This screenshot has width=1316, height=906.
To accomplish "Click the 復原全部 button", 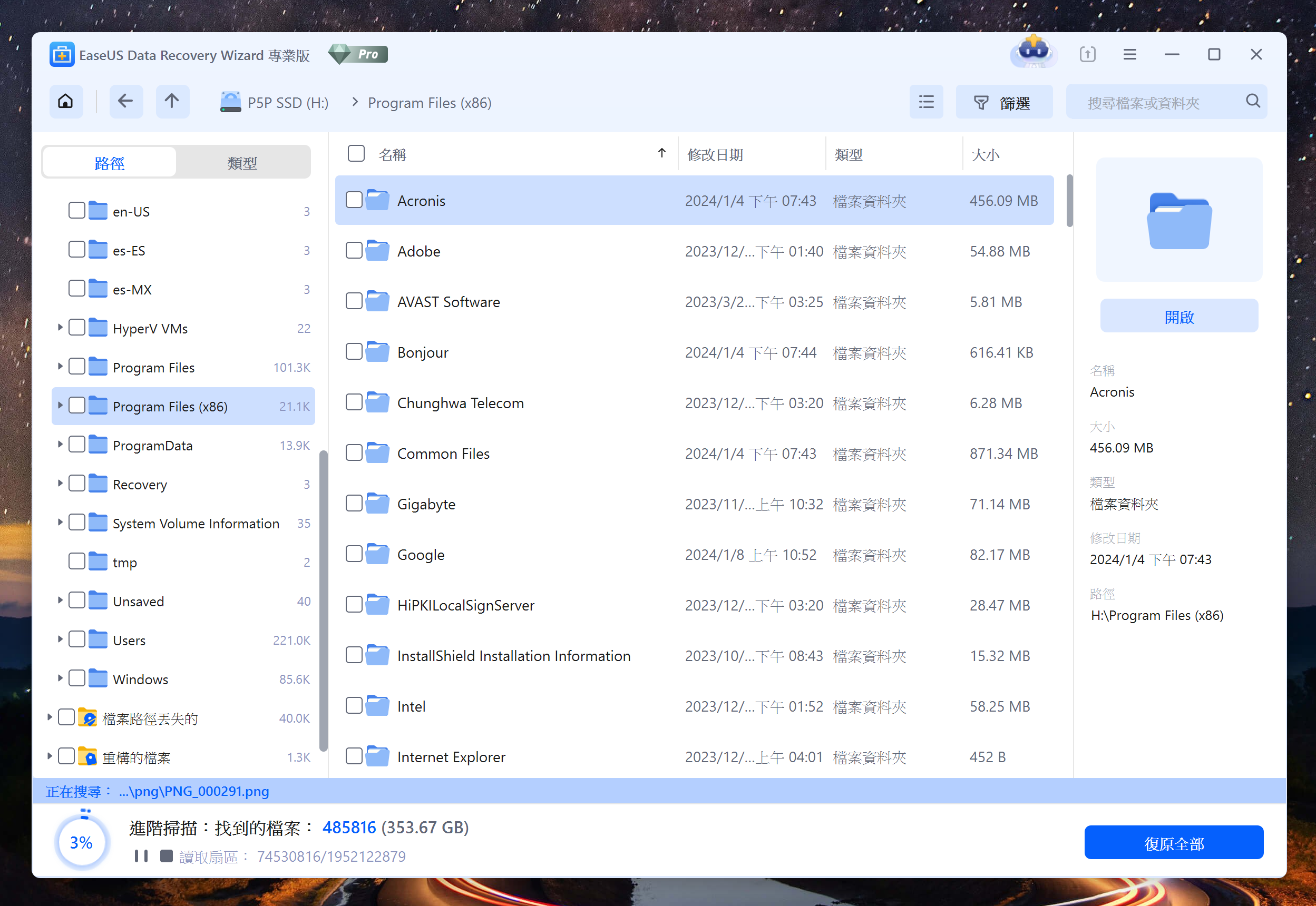I will (x=1174, y=843).
